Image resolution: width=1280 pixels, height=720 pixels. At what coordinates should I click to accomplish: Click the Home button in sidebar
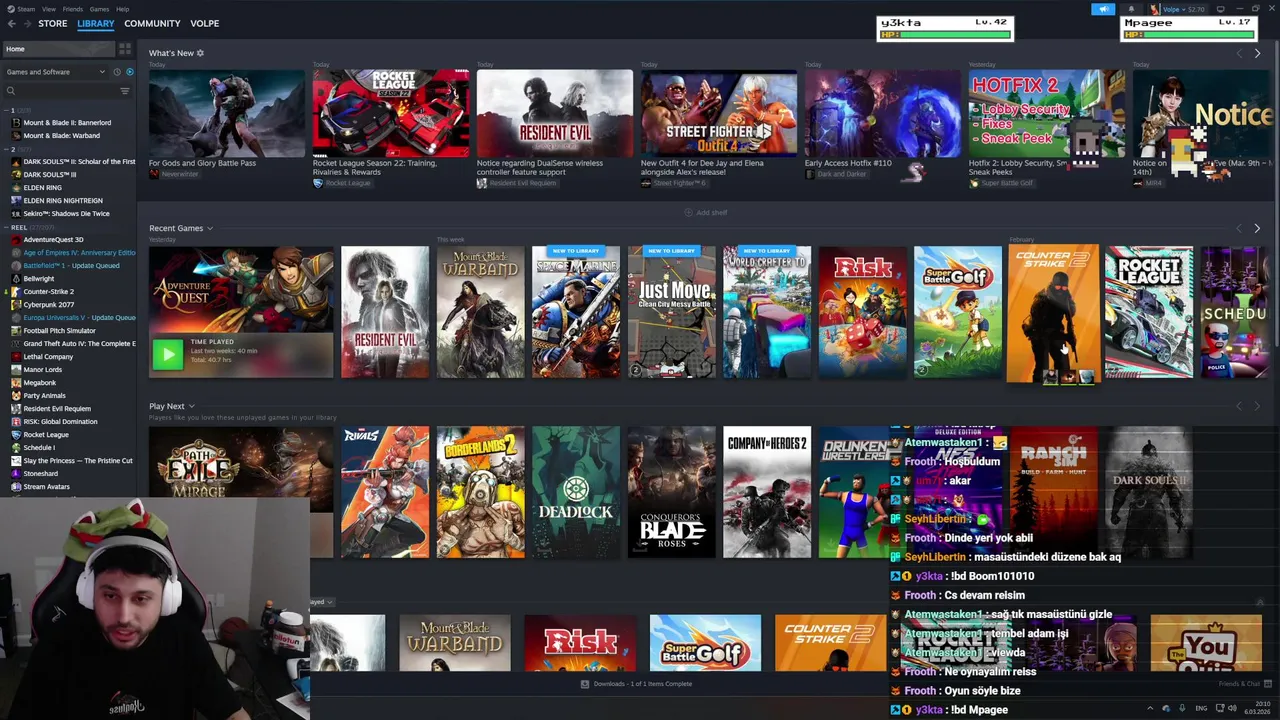58,48
